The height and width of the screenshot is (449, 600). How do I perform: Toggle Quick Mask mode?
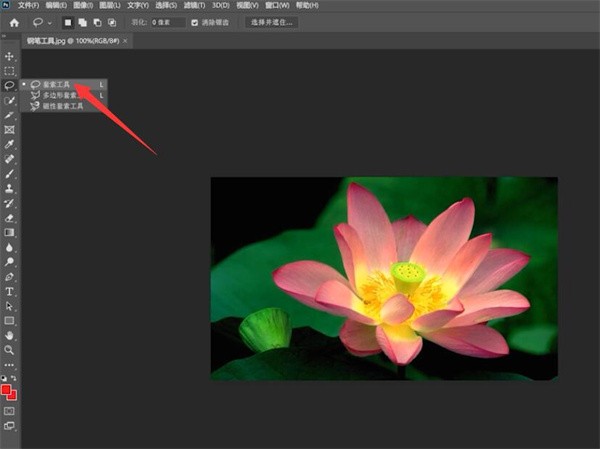point(9,411)
